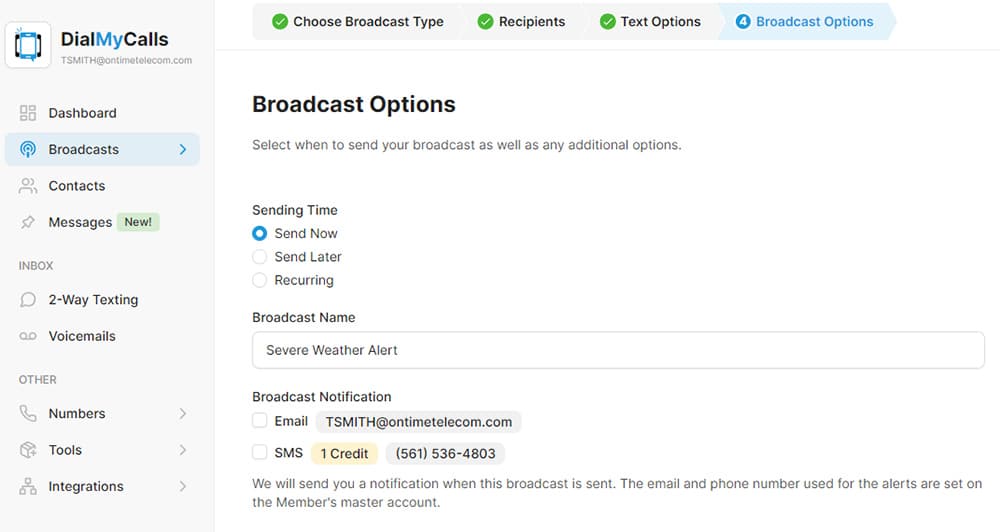Click the Contacts people icon
This screenshot has height=532, width=1000.
[28, 186]
